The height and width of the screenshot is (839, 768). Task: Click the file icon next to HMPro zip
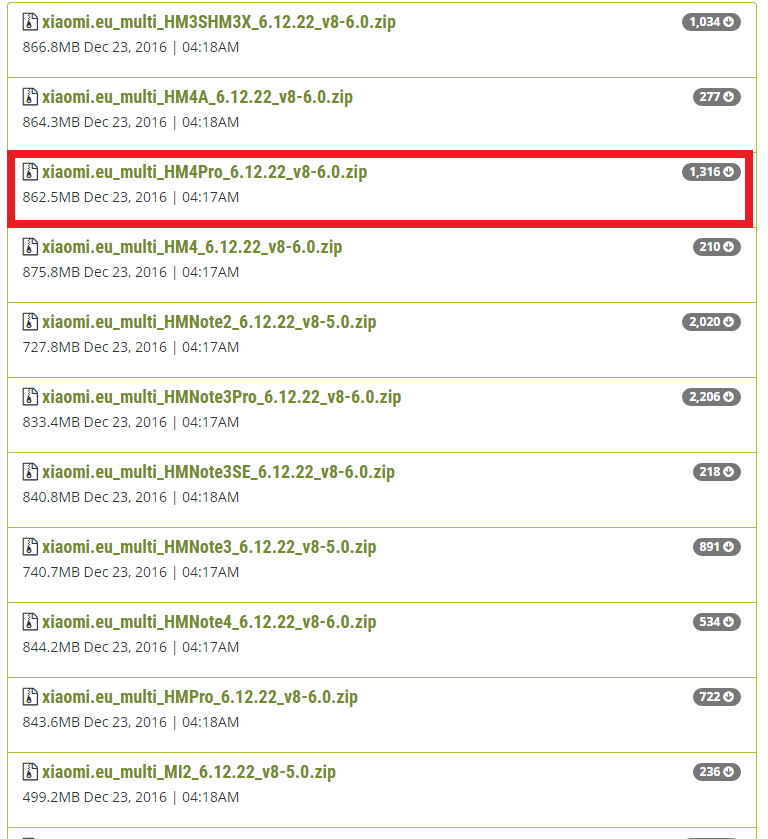(30, 697)
